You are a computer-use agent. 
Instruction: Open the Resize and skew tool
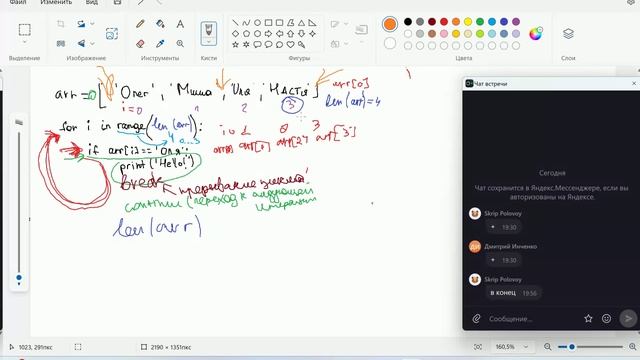point(61,43)
